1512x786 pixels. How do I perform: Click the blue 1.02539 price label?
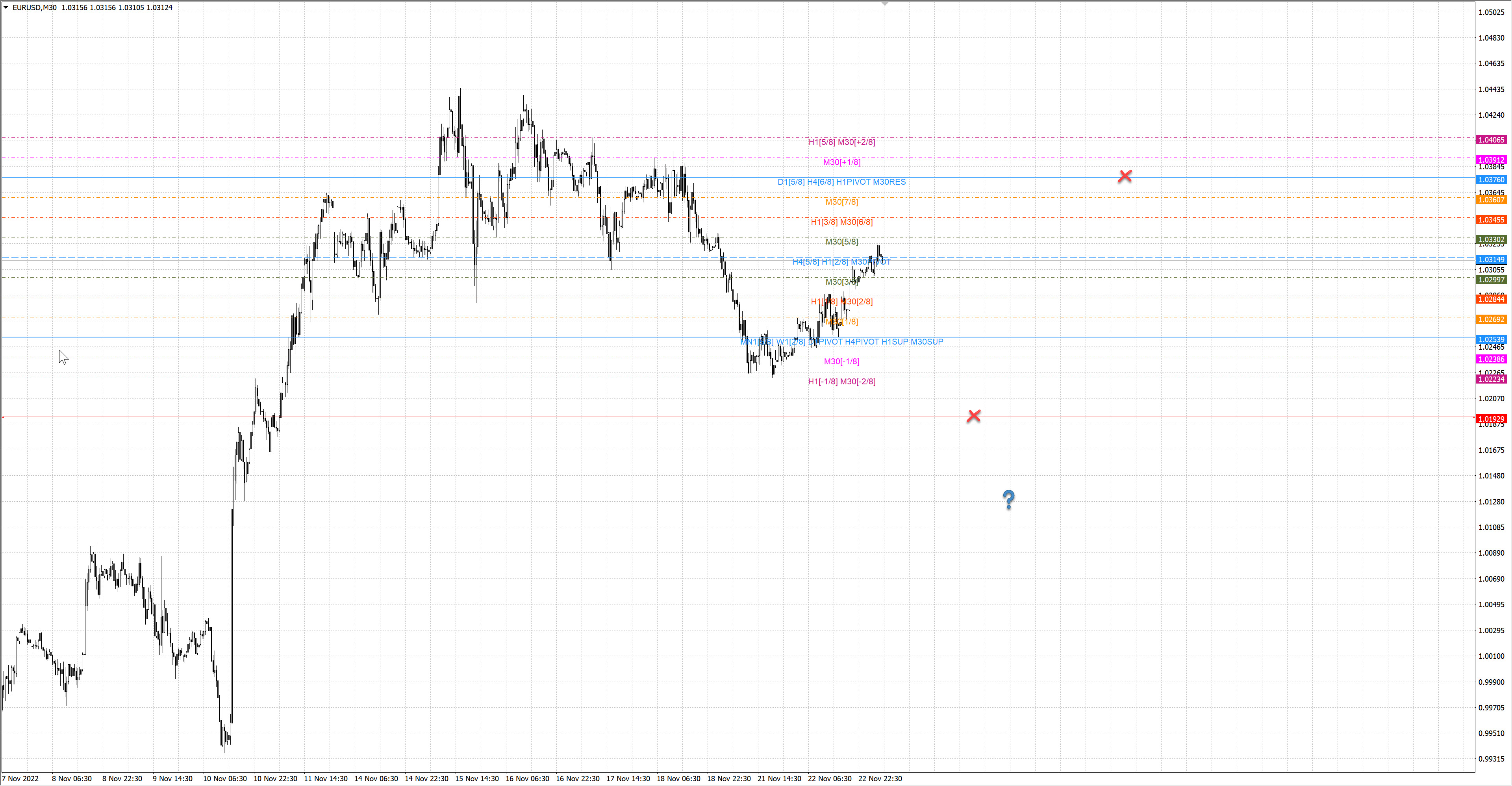tap(1491, 339)
